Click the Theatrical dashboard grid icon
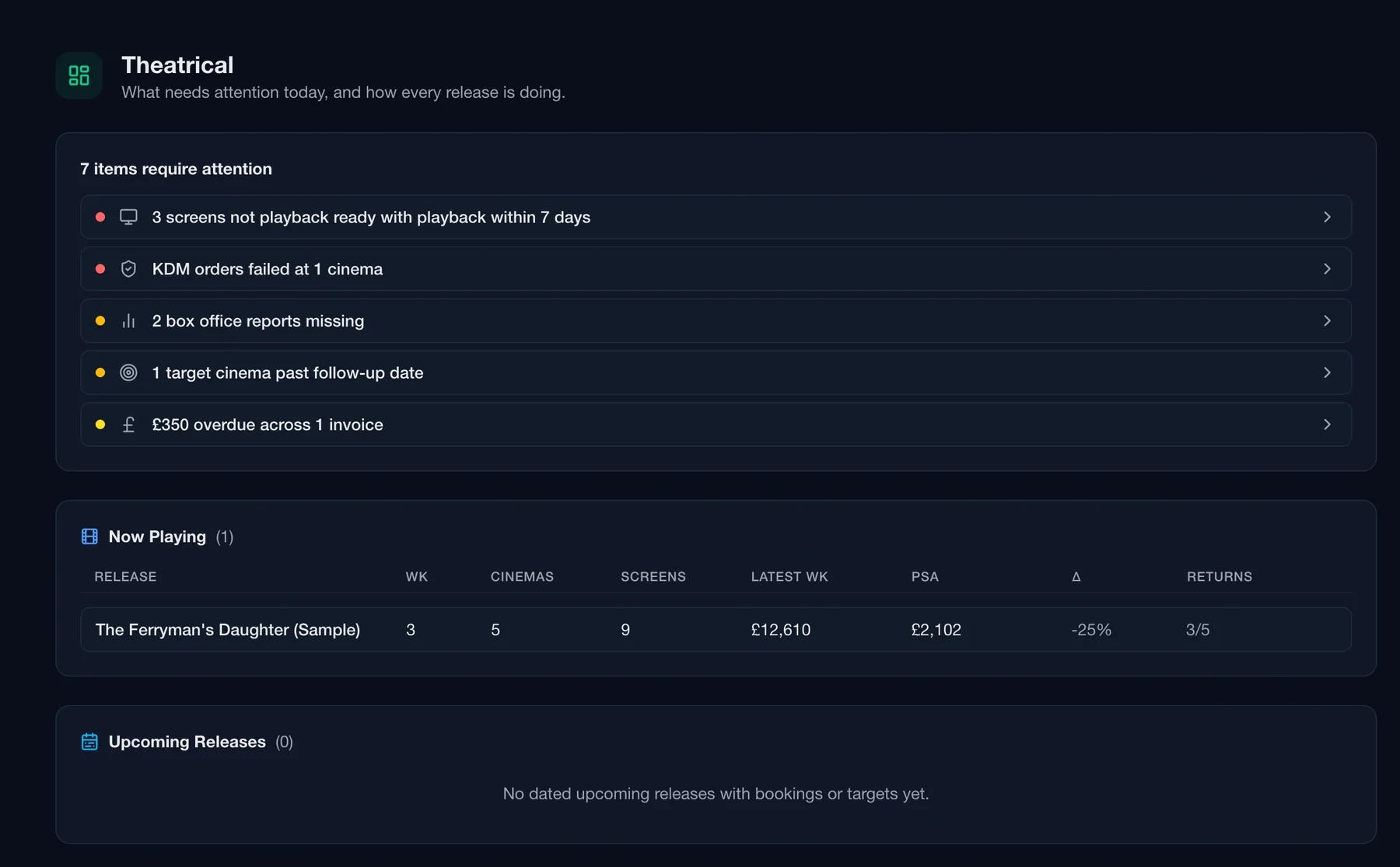The width and height of the screenshot is (1400, 867). coord(79,75)
